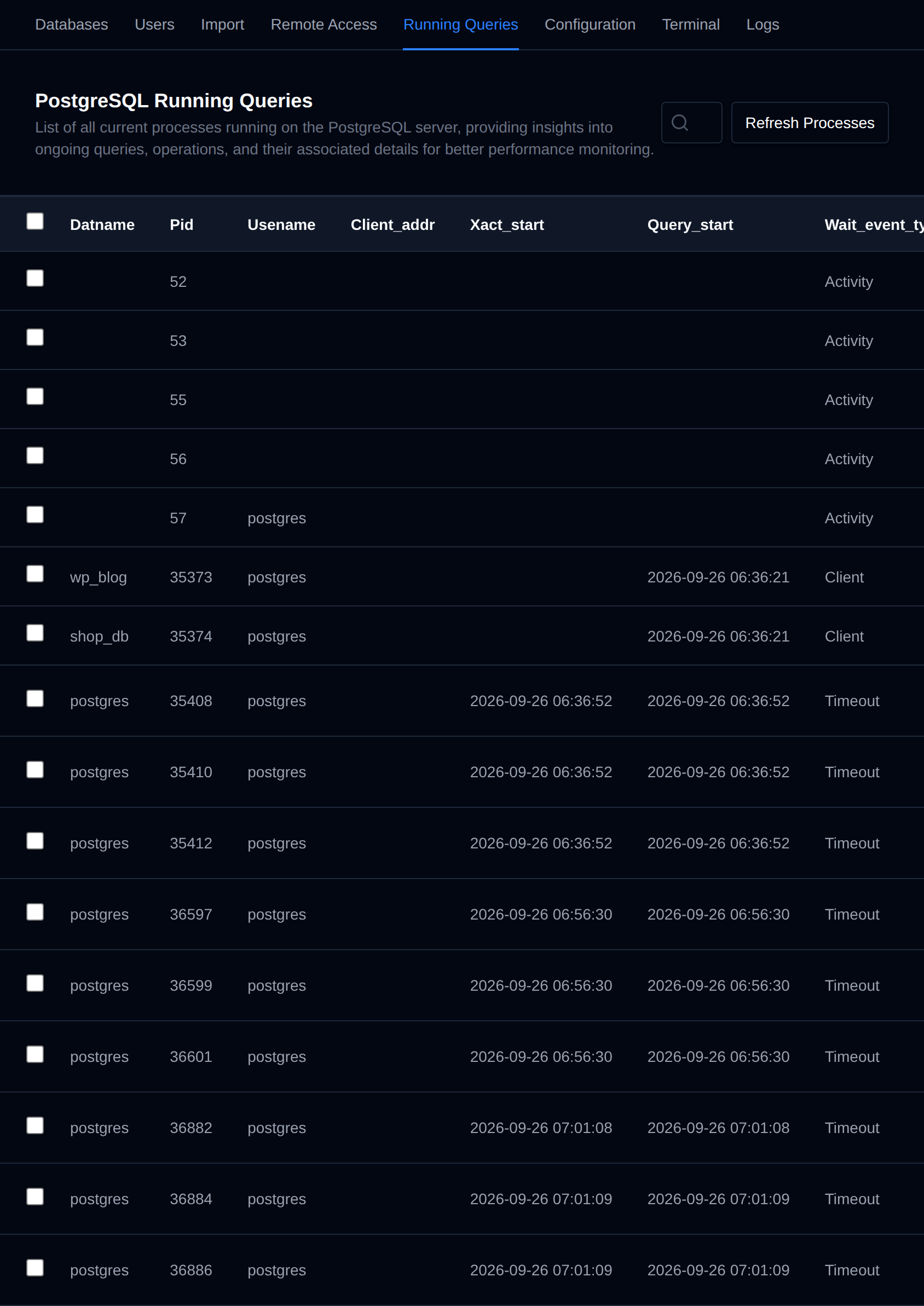The width and height of the screenshot is (924, 1306).
Task: Click the wp_blog datname cell
Action: pyautogui.click(x=99, y=577)
